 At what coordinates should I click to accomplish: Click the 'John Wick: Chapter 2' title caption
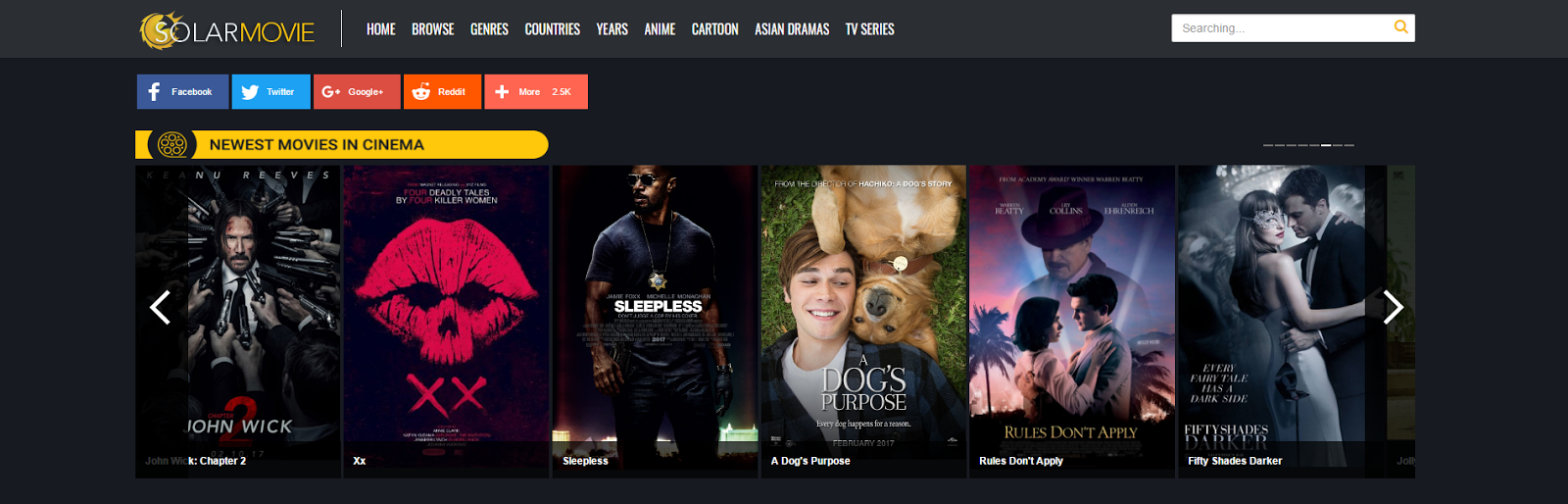195,461
